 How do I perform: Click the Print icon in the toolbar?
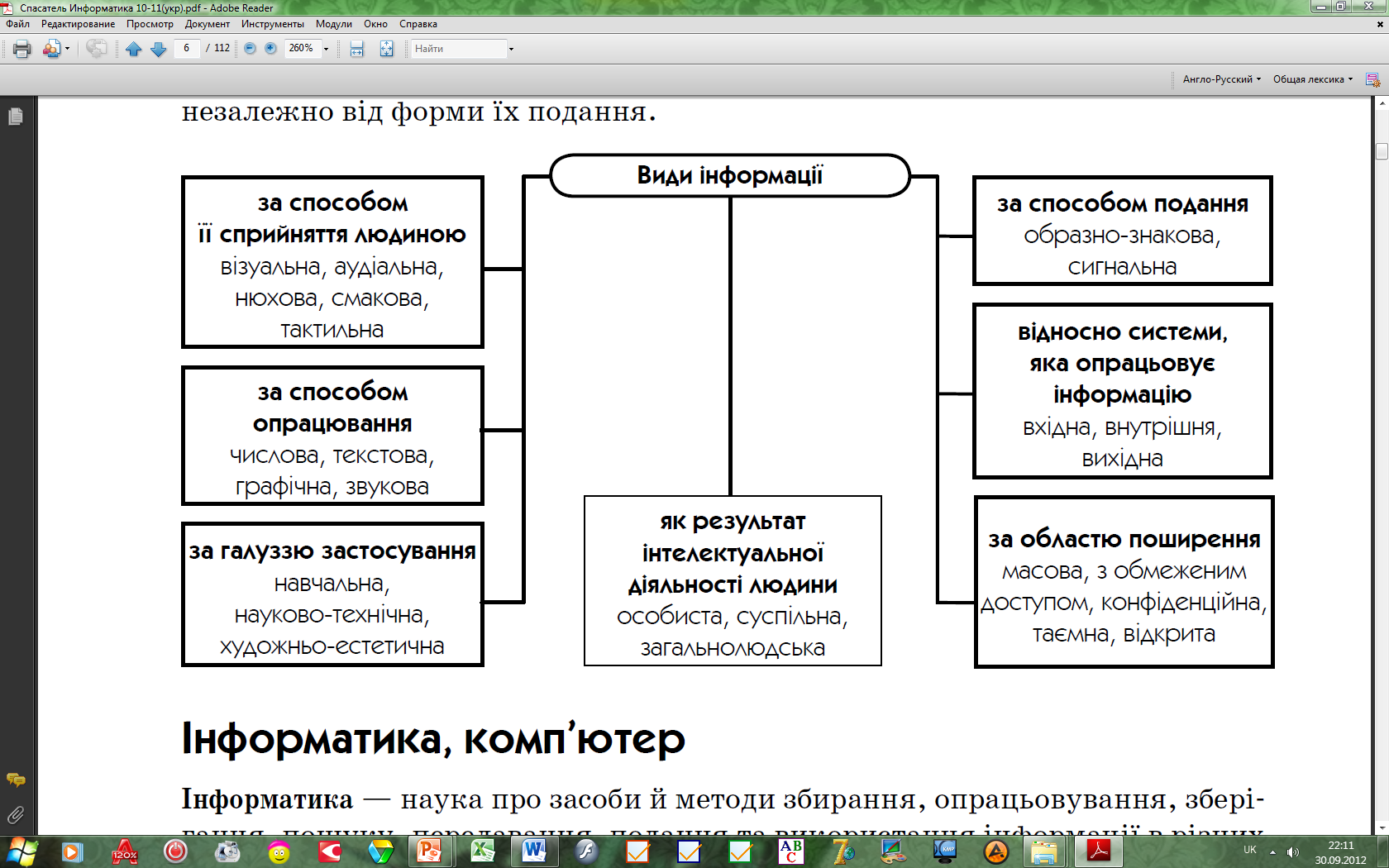pyautogui.click(x=22, y=49)
